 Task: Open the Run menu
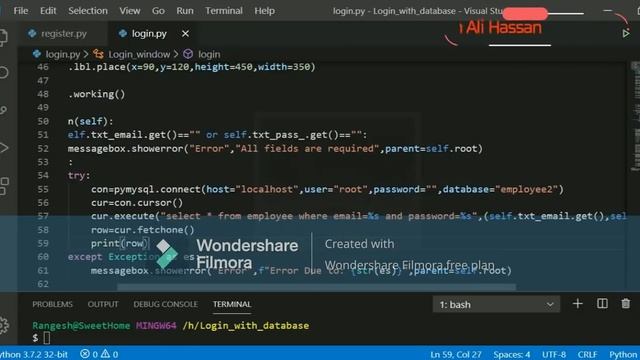[x=185, y=11]
